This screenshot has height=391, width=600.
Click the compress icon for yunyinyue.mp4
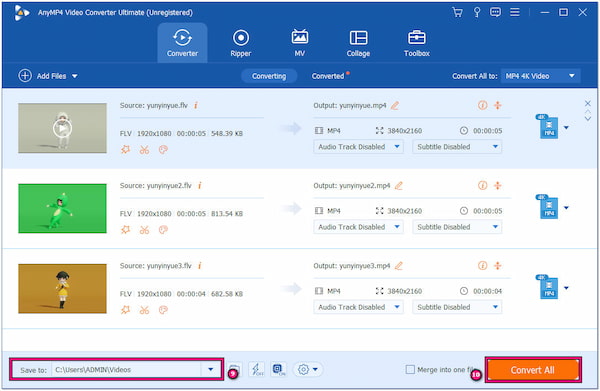click(497, 105)
